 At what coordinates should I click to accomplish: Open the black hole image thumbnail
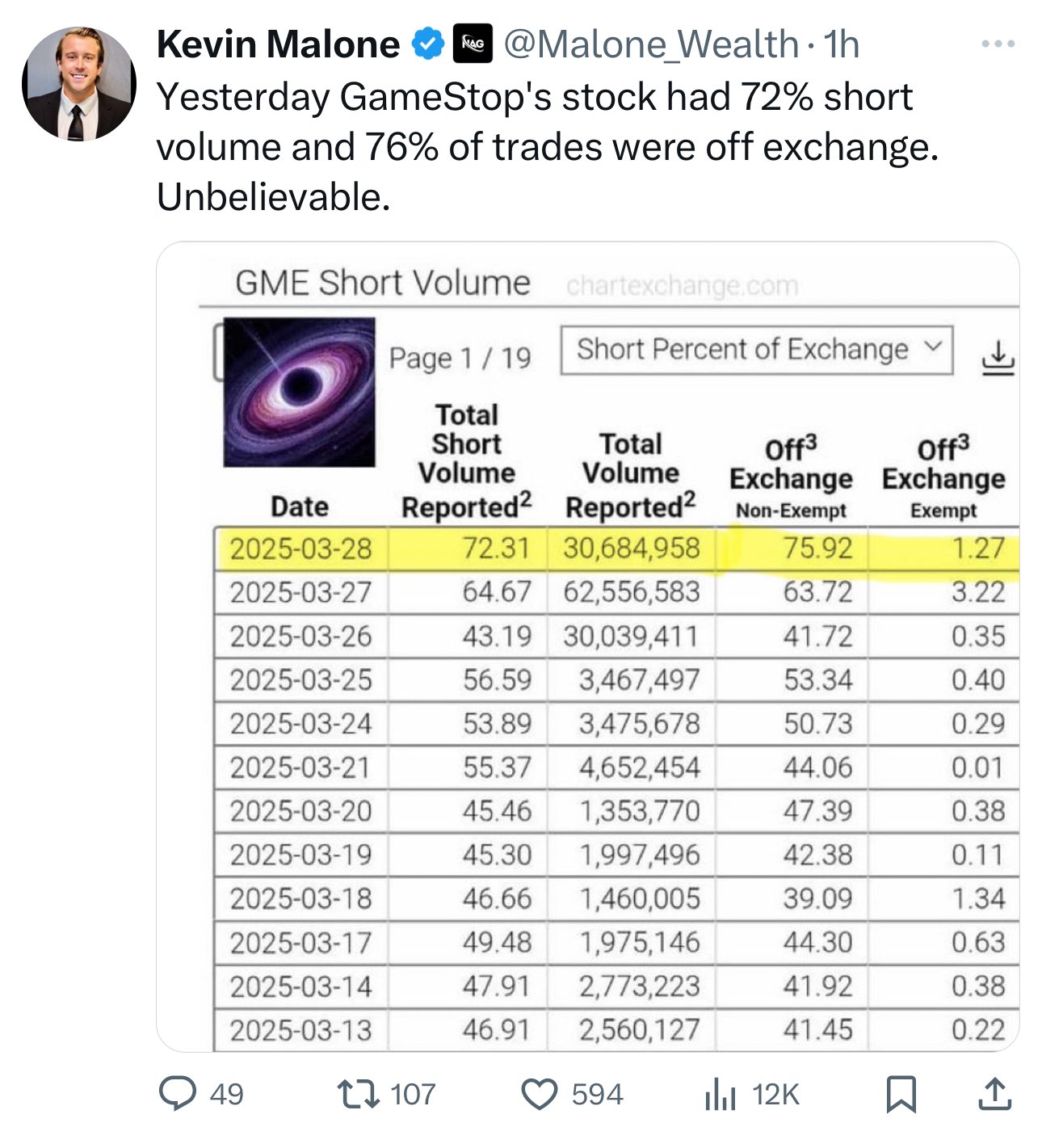[299, 392]
